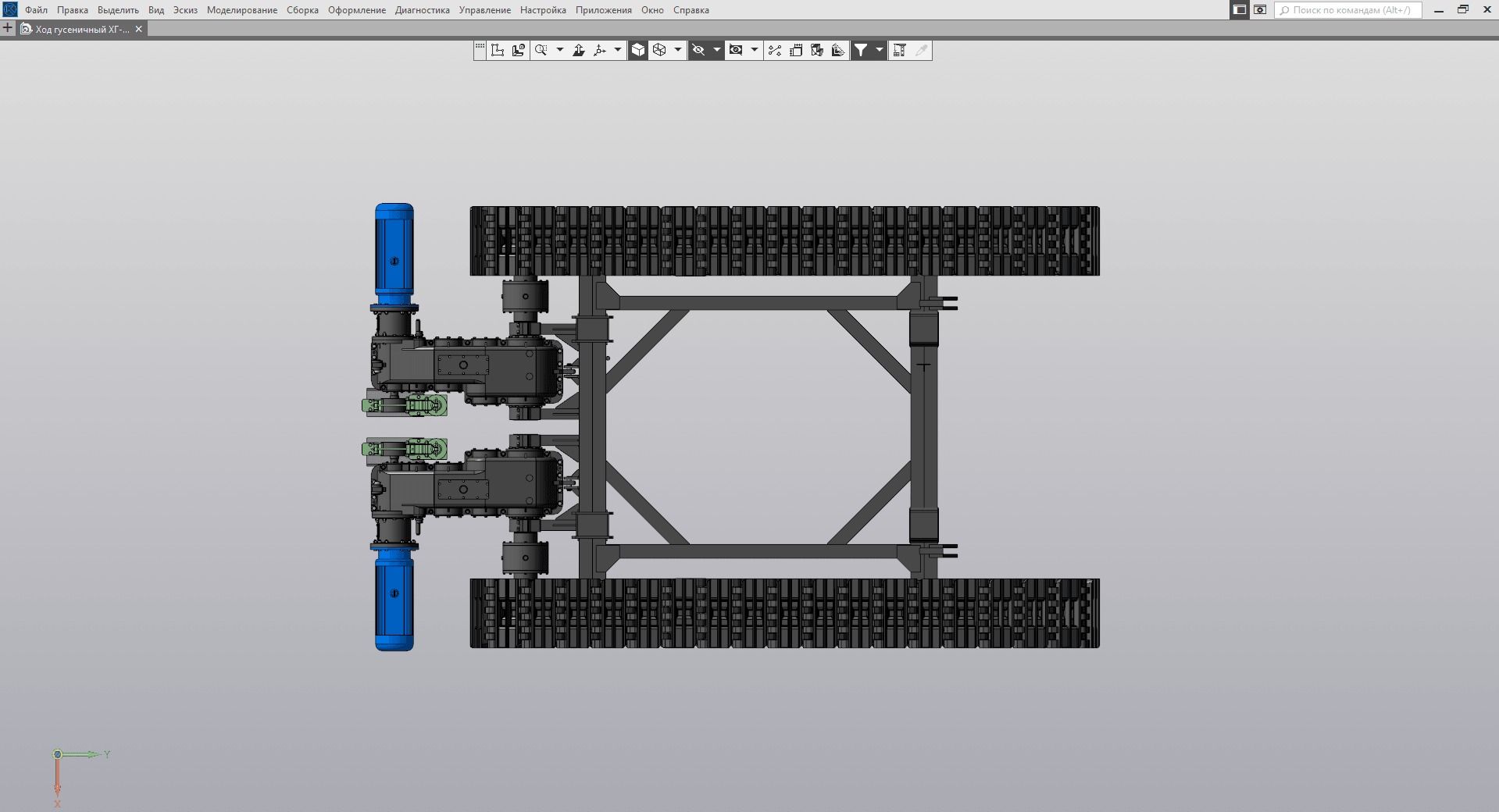Toggle the hide elements crossed-eye button
Image resolution: width=1499 pixels, height=812 pixels.
pyautogui.click(x=698, y=51)
